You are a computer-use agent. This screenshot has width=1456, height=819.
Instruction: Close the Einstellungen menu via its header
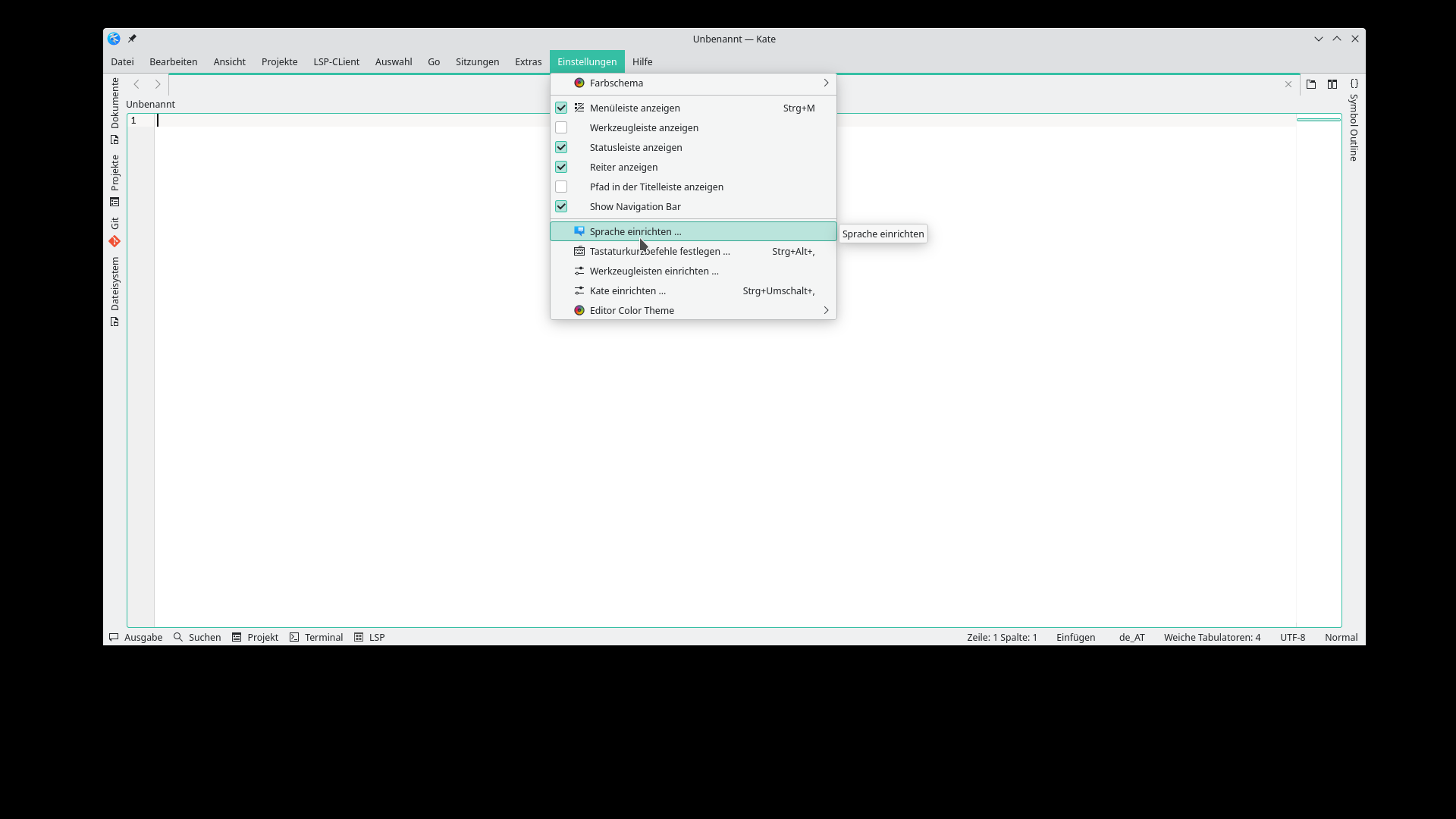(587, 61)
